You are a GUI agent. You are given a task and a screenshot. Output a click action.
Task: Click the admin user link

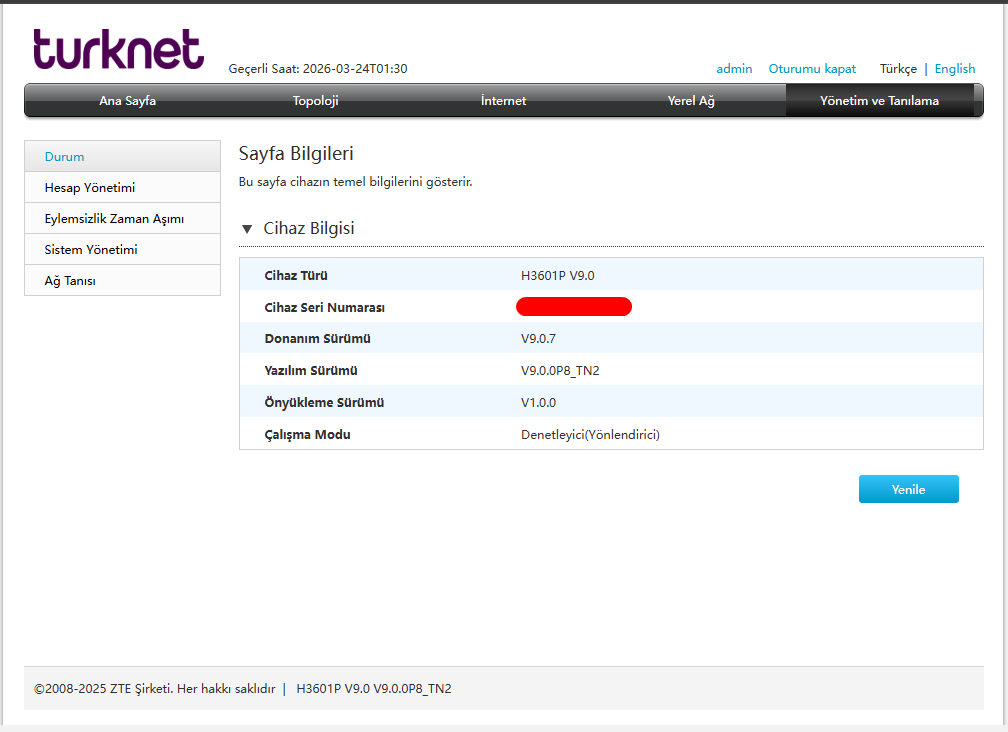[734, 69]
